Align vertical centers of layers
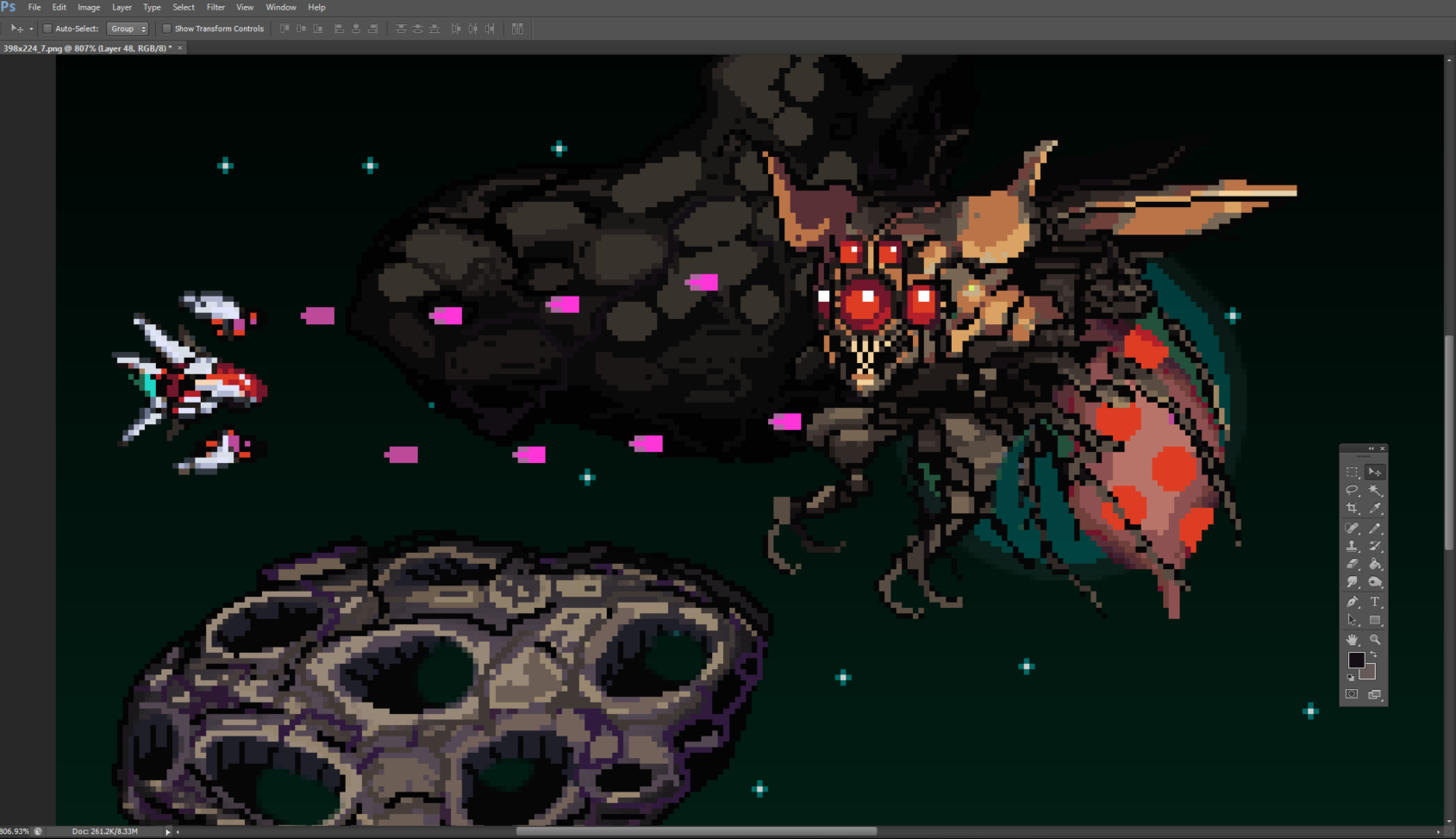 [x=301, y=28]
